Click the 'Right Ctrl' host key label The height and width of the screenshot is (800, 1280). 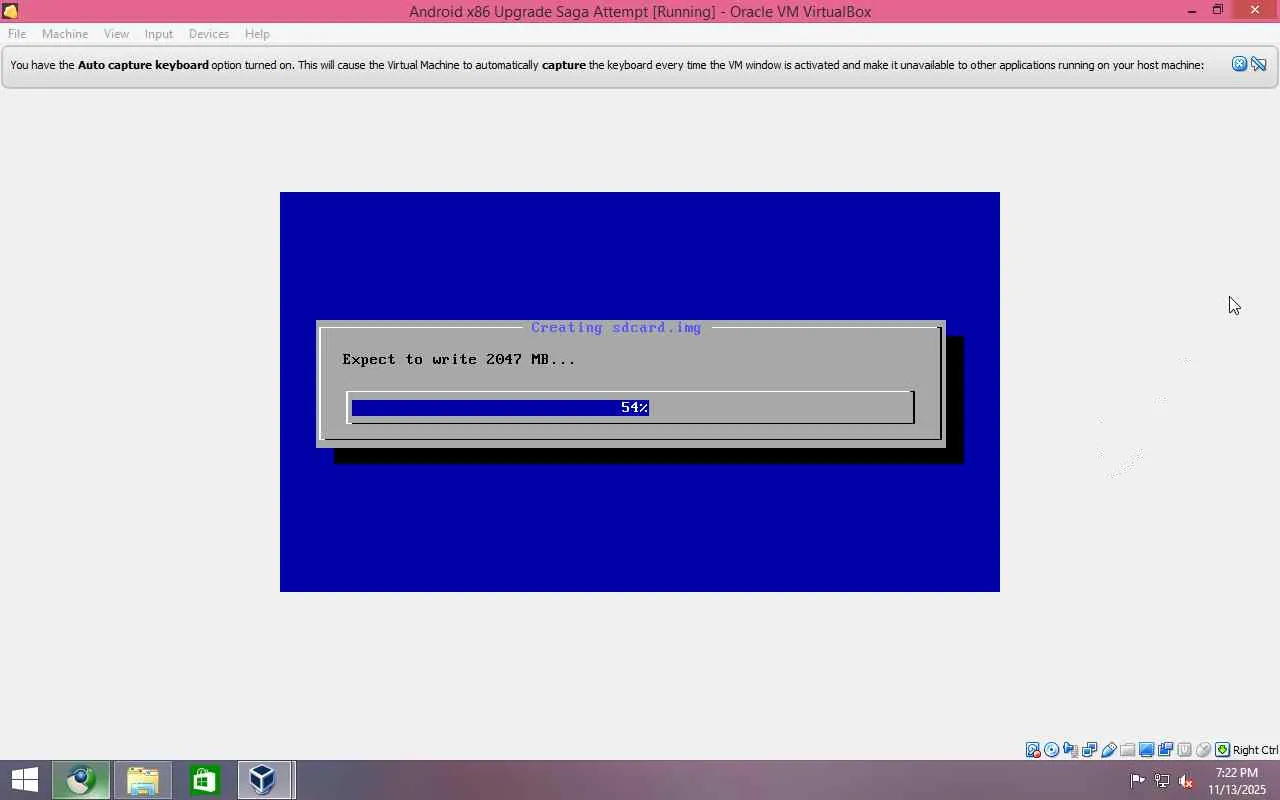point(1255,750)
